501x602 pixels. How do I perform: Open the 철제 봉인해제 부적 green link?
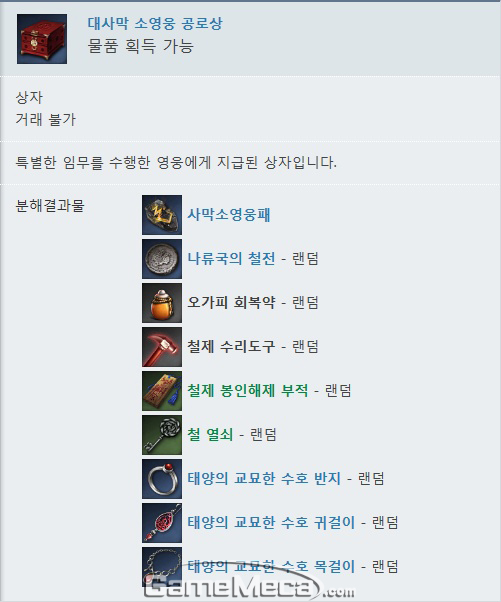(x=248, y=390)
